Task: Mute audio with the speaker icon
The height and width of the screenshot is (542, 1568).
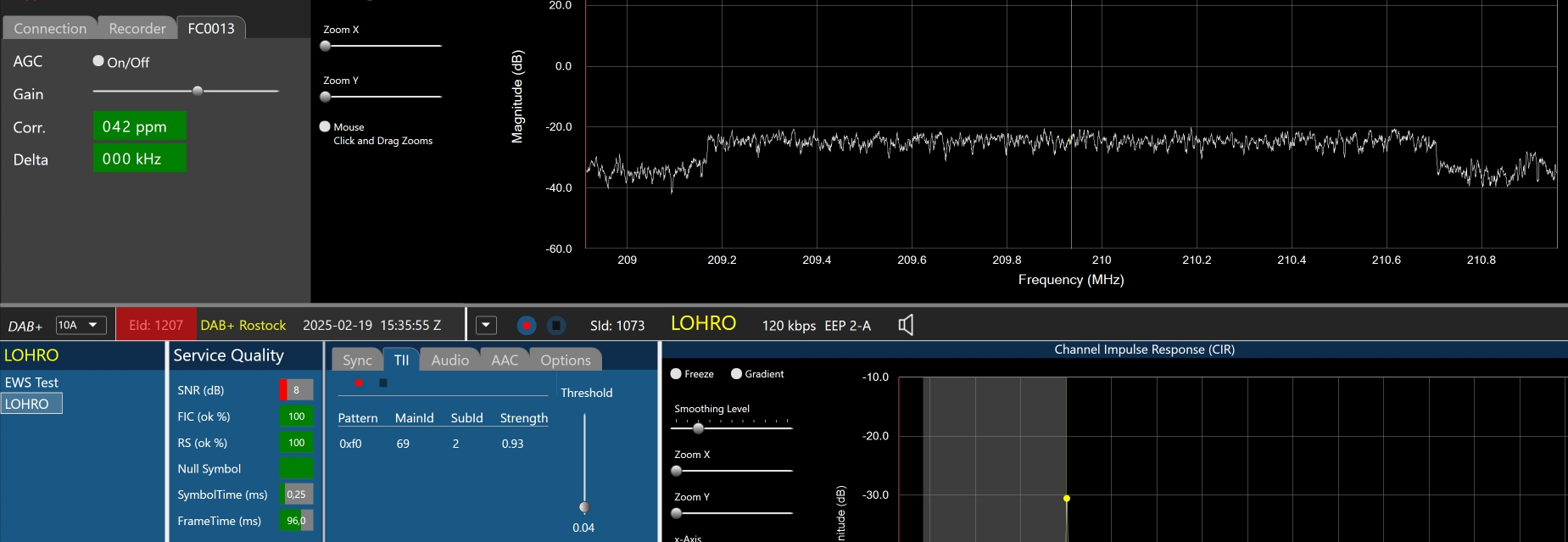Action: [906, 325]
